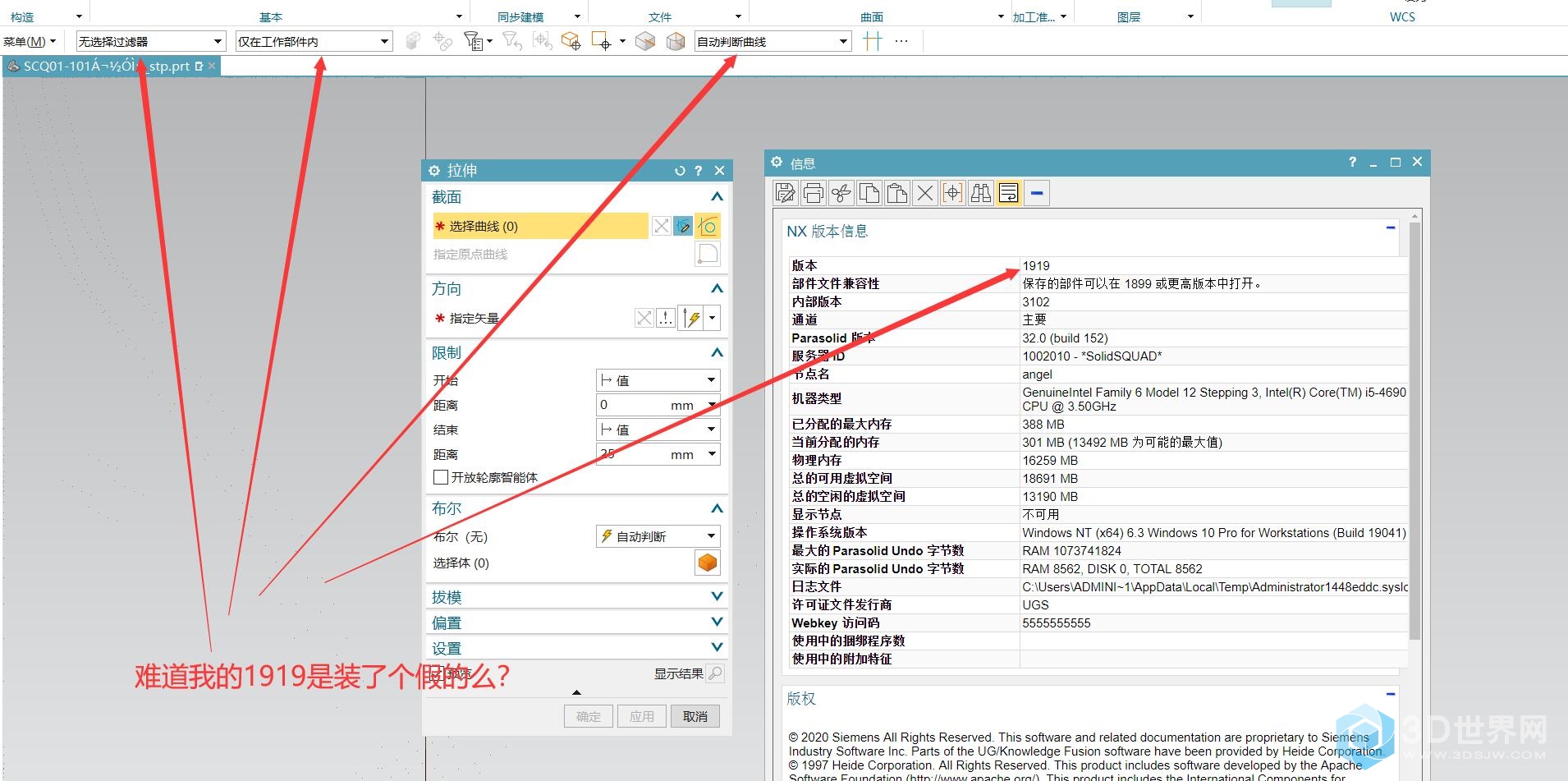Print the Information window listing

pyautogui.click(x=813, y=193)
